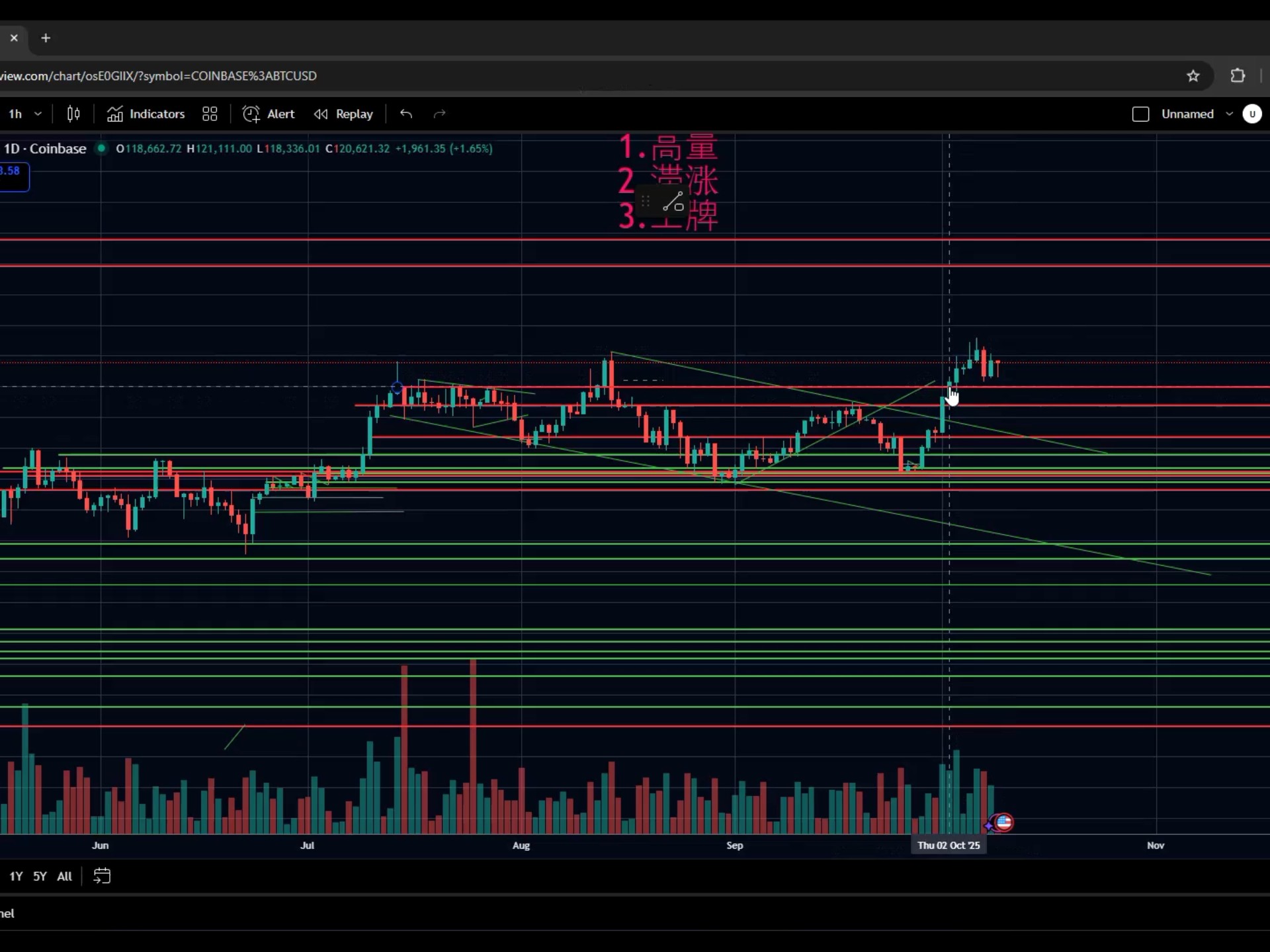This screenshot has width=1270, height=952.
Task: Open the go-to-date calendar icon
Action: (x=102, y=876)
